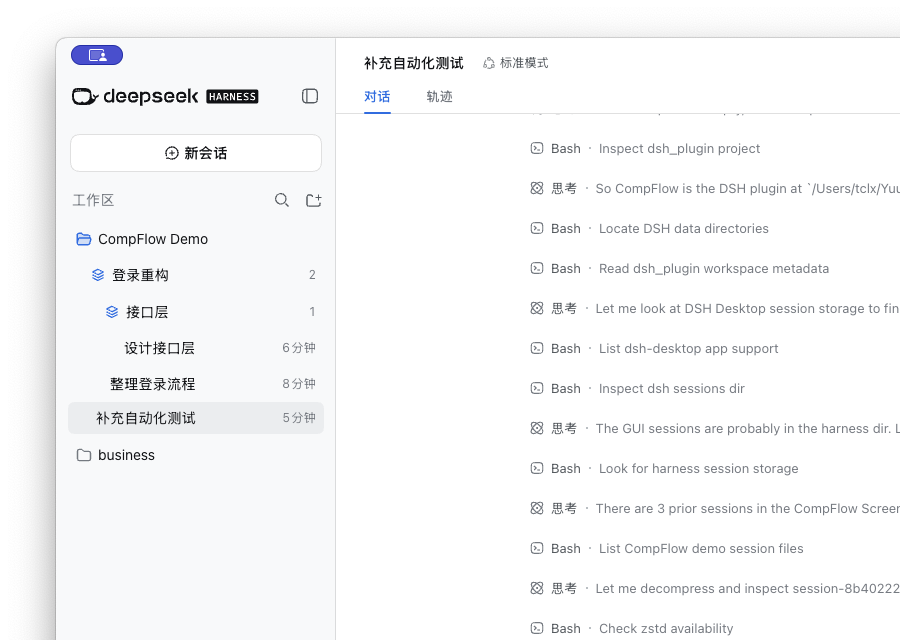This screenshot has width=900, height=640.
Task: Click the workspace search magnifier icon
Action: [282, 200]
